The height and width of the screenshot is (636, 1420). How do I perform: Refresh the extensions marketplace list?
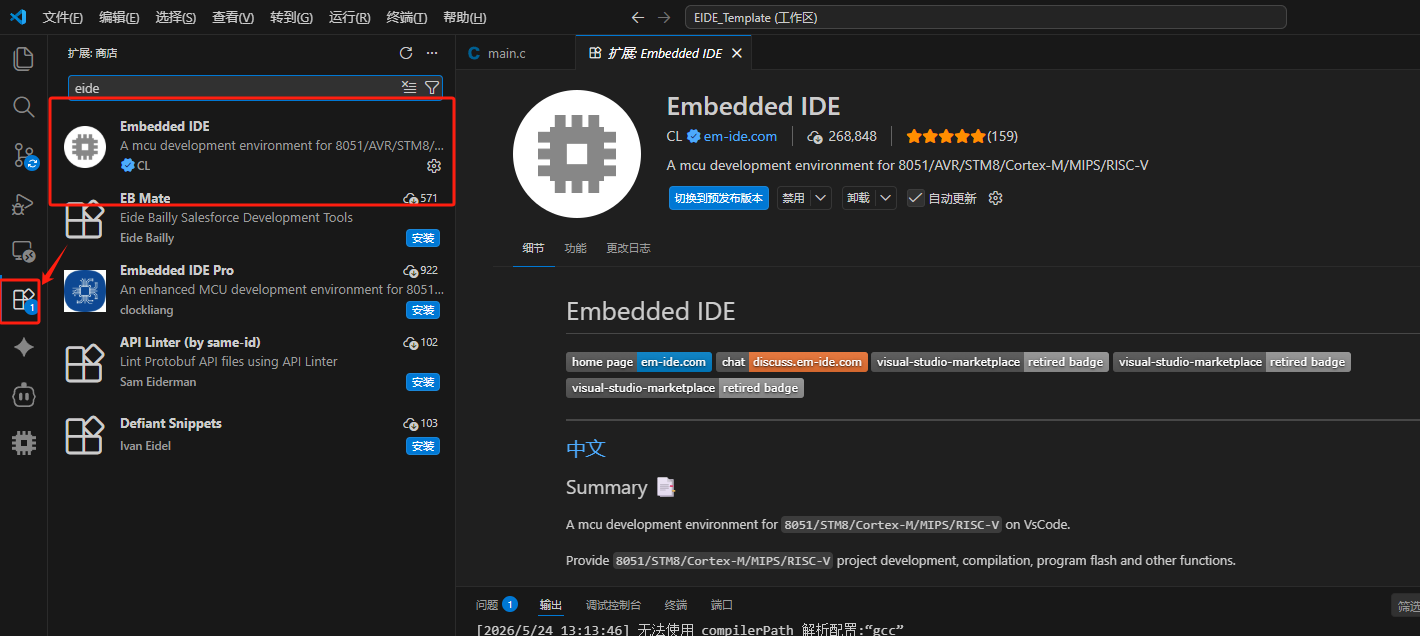(406, 53)
